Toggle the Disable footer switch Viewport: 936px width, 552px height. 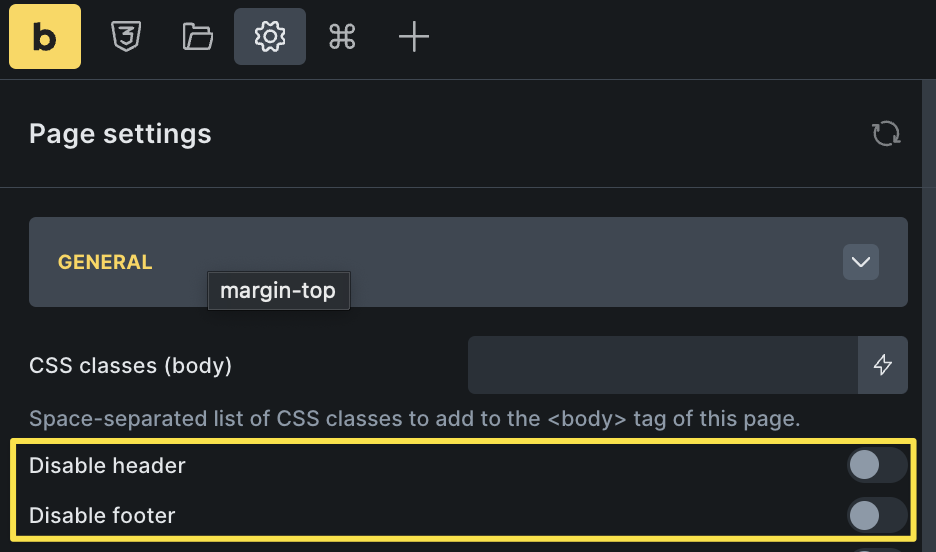click(877, 515)
